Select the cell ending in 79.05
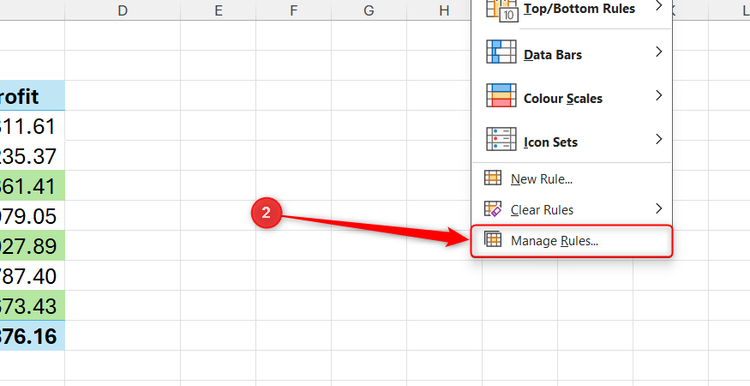 [32, 216]
